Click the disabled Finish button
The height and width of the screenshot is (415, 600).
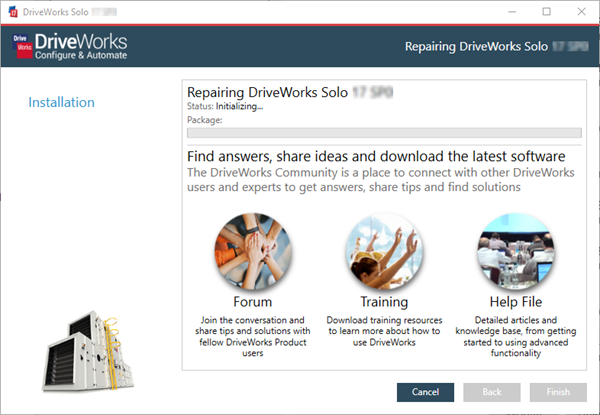pos(558,392)
